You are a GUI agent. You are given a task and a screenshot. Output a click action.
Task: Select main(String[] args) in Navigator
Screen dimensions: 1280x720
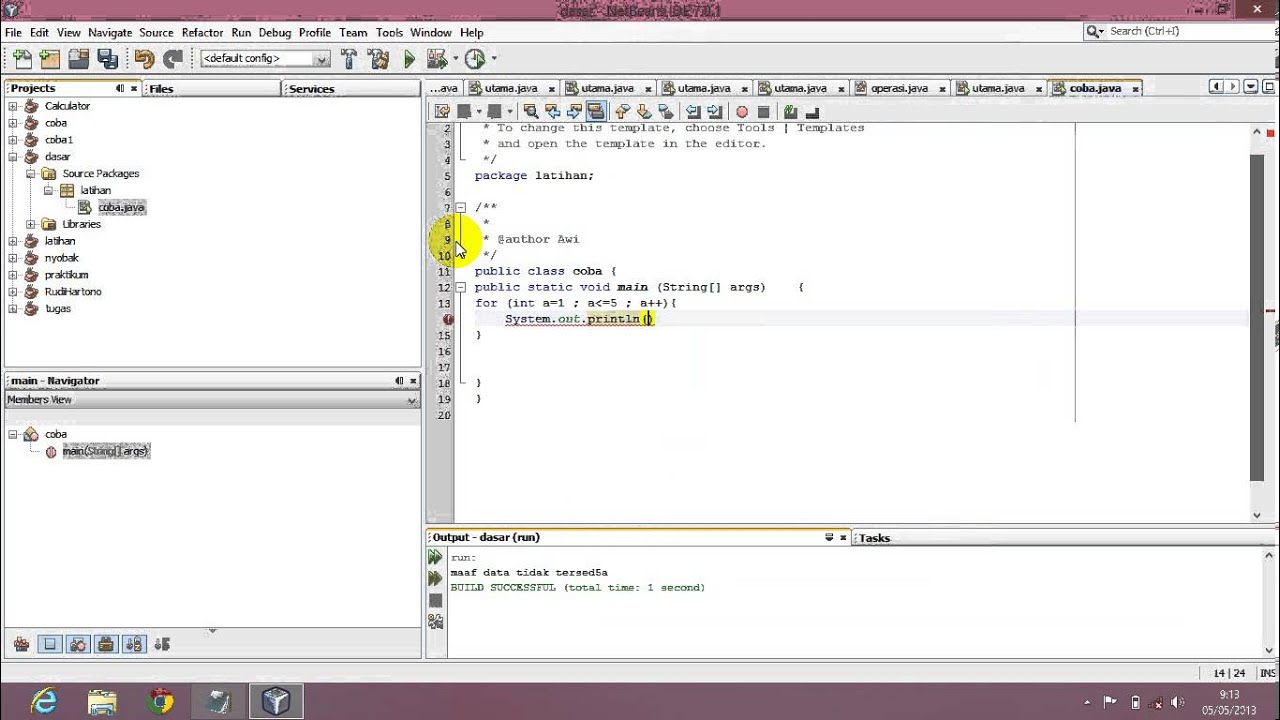[105, 451]
